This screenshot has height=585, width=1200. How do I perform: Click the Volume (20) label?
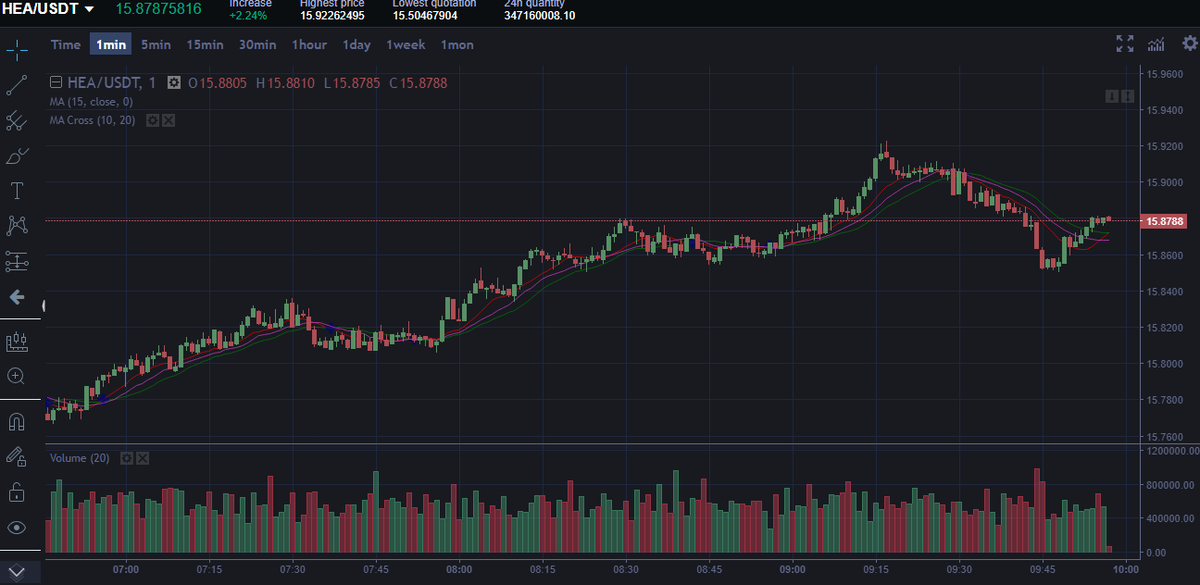click(79, 458)
